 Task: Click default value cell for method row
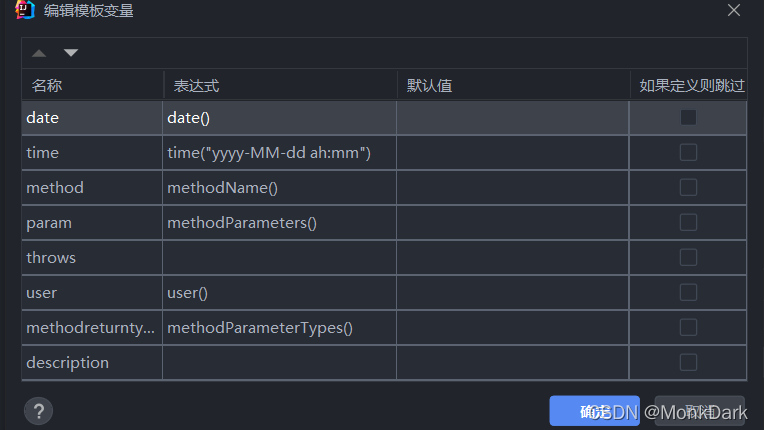(x=513, y=188)
